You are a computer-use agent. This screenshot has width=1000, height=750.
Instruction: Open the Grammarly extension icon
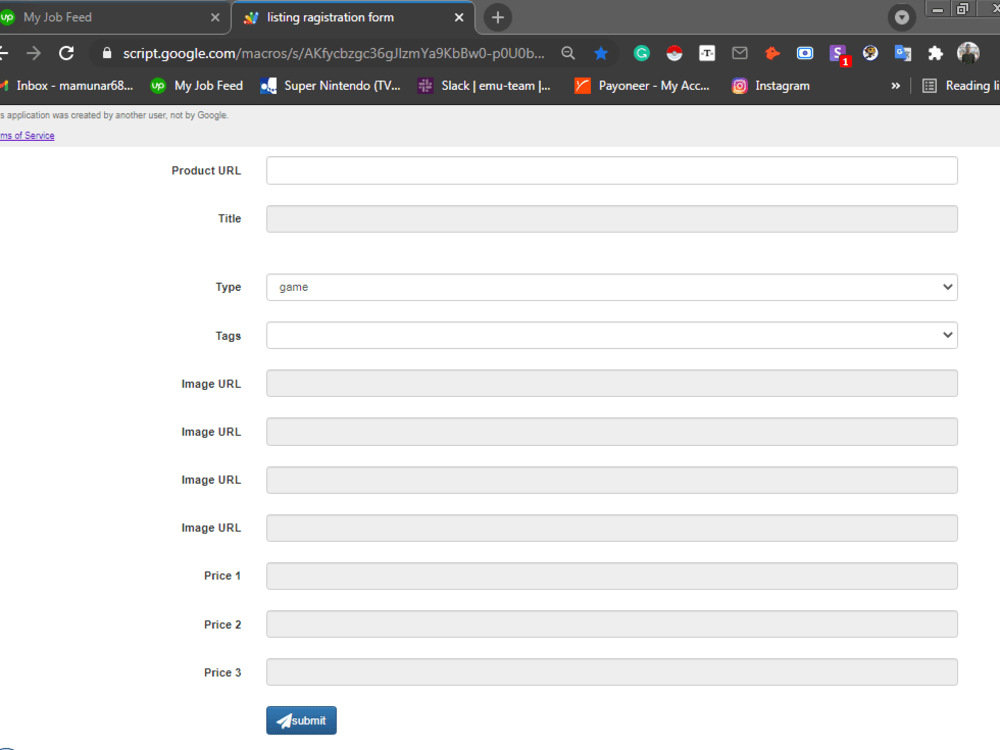[642, 54]
